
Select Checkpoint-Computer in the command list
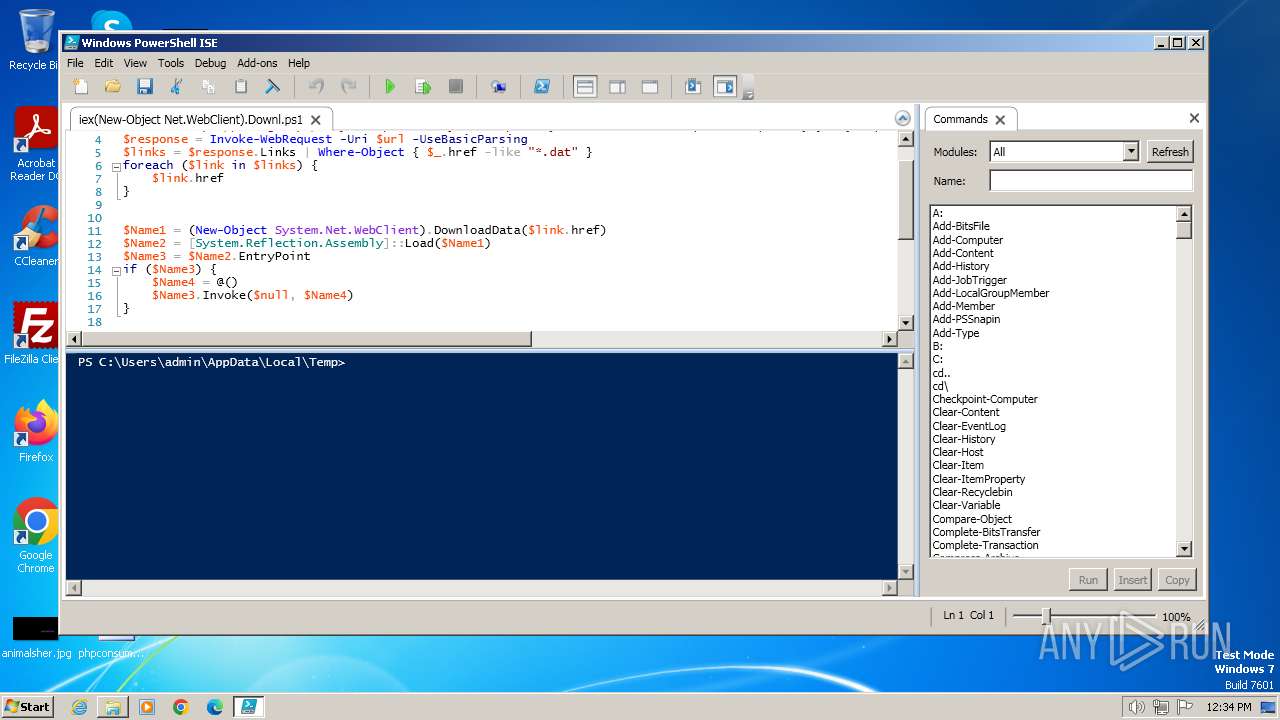click(985, 399)
